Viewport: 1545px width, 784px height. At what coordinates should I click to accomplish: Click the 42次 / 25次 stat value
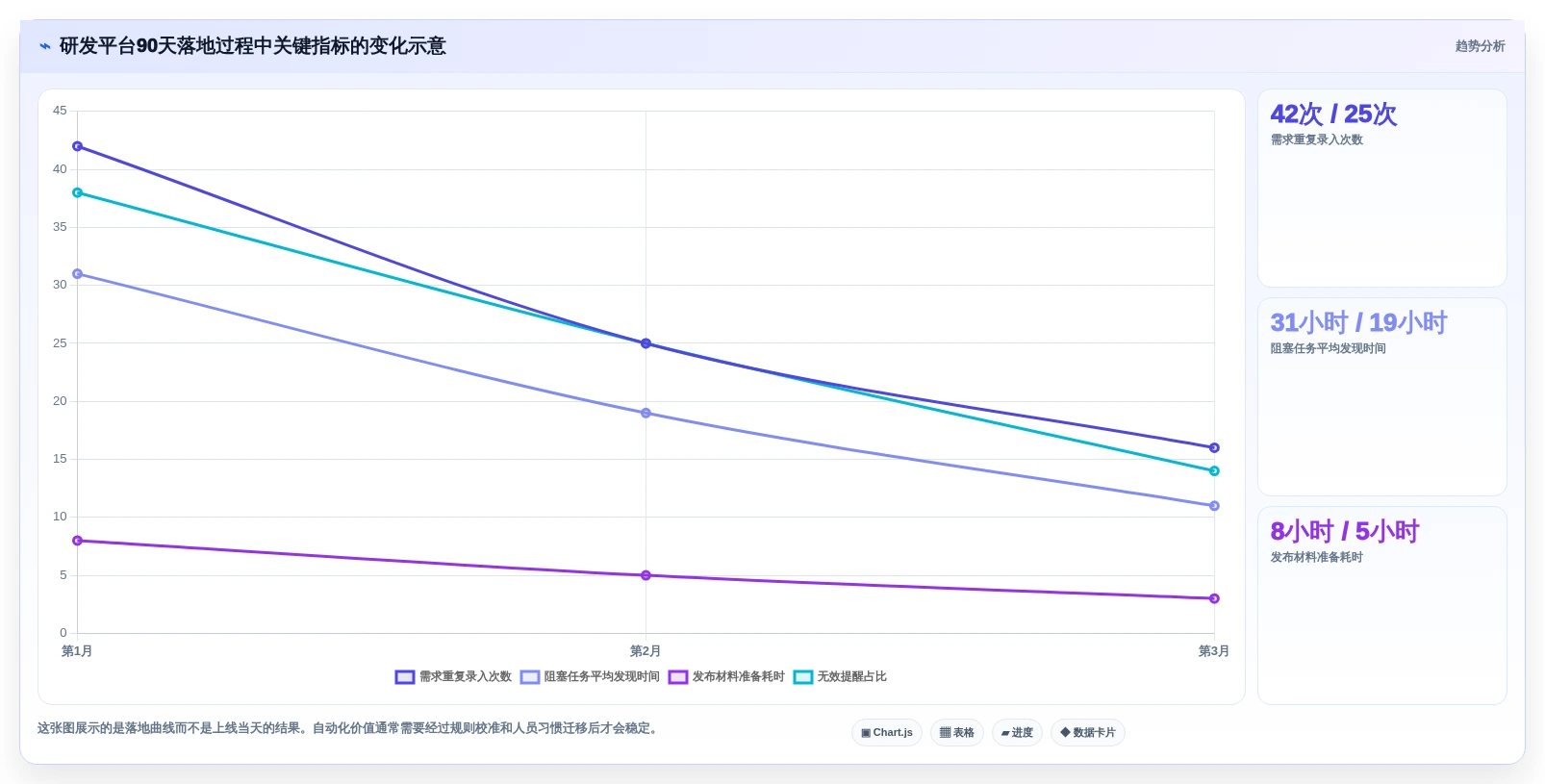[x=1333, y=114]
